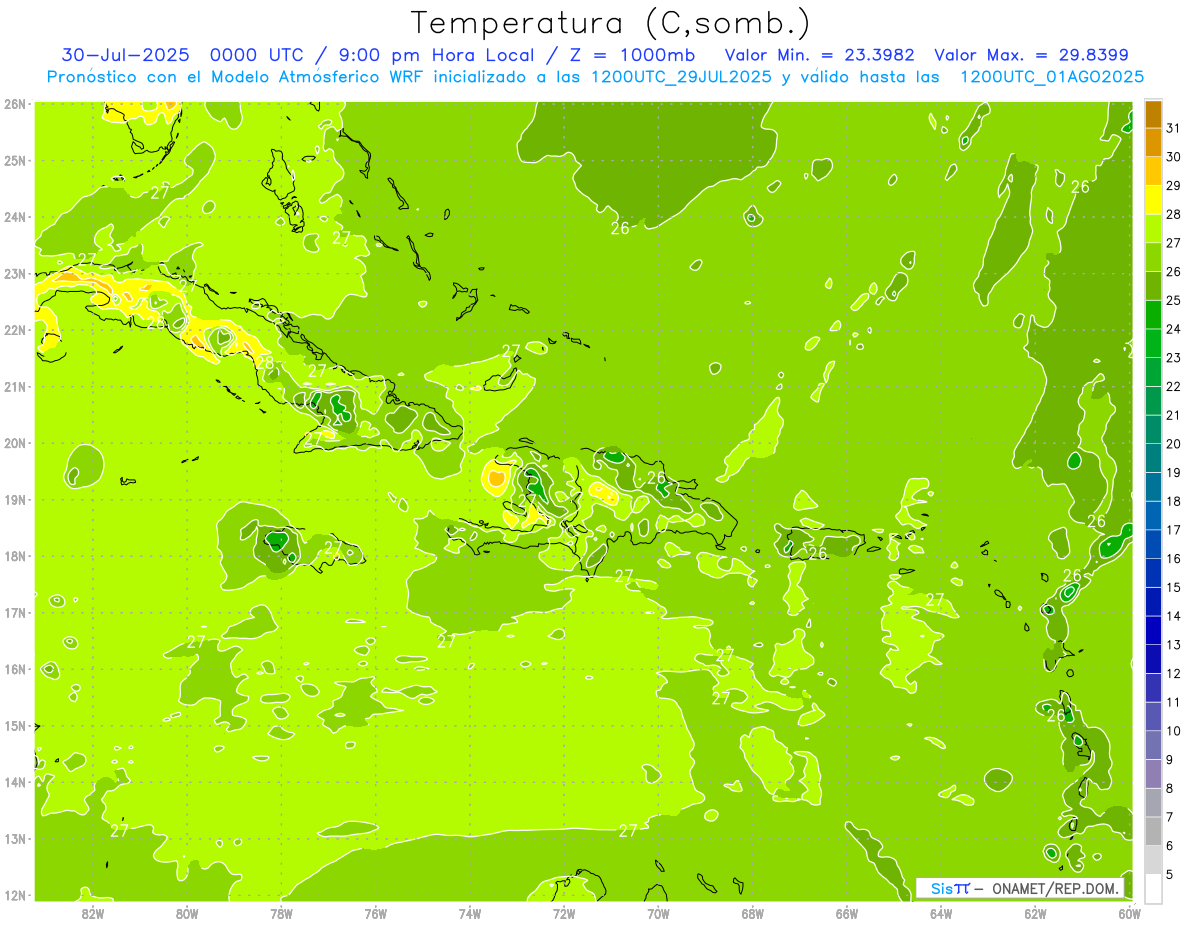Click the '82W' longitude axis label

pyautogui.click(x=92, y=913)
